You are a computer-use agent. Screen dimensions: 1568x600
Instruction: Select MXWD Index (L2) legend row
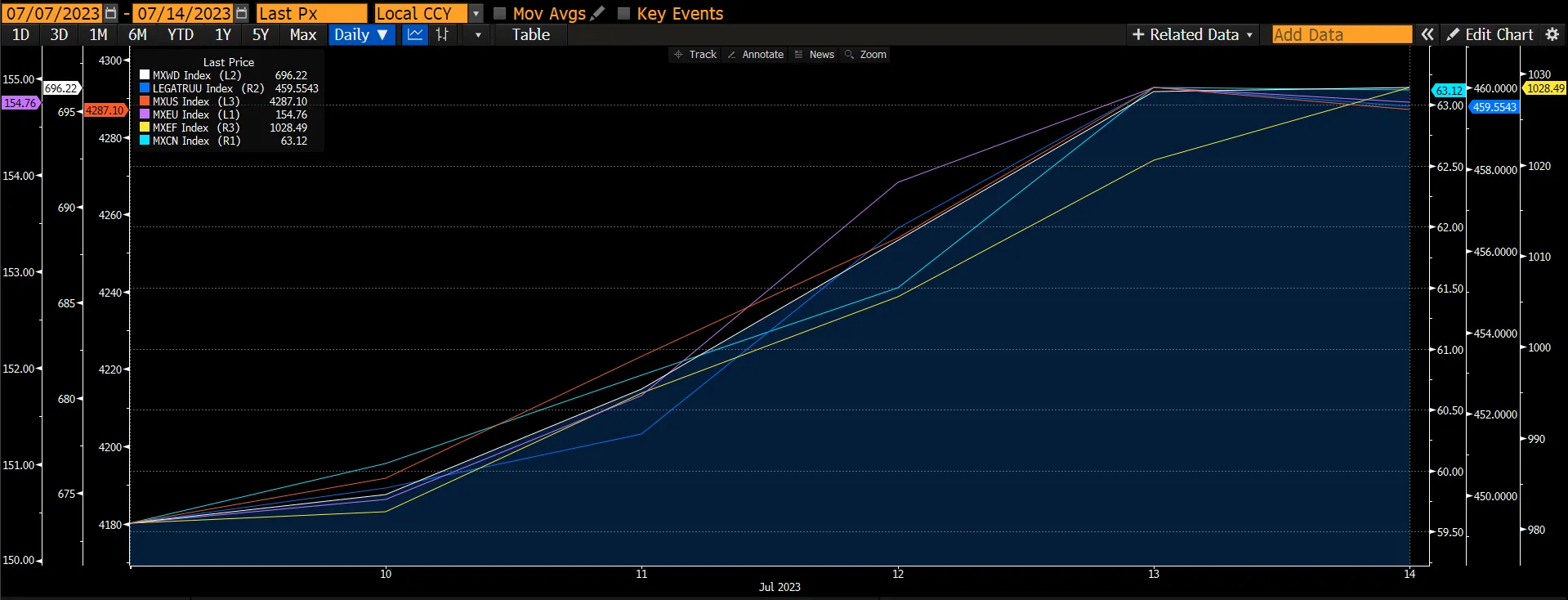(x=229, y=75)
